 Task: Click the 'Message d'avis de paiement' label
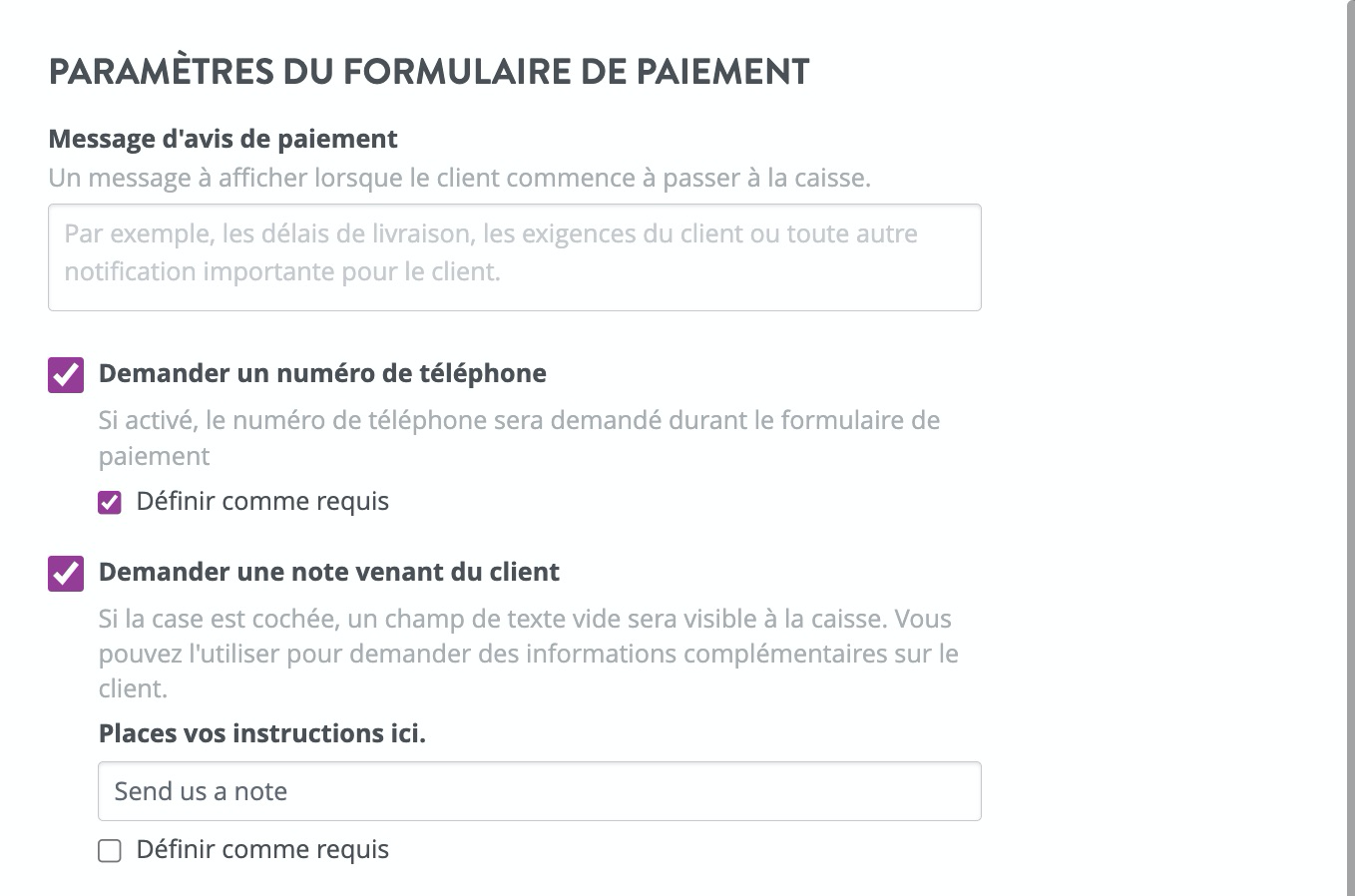pyautogui.click(x=223, y=138)
